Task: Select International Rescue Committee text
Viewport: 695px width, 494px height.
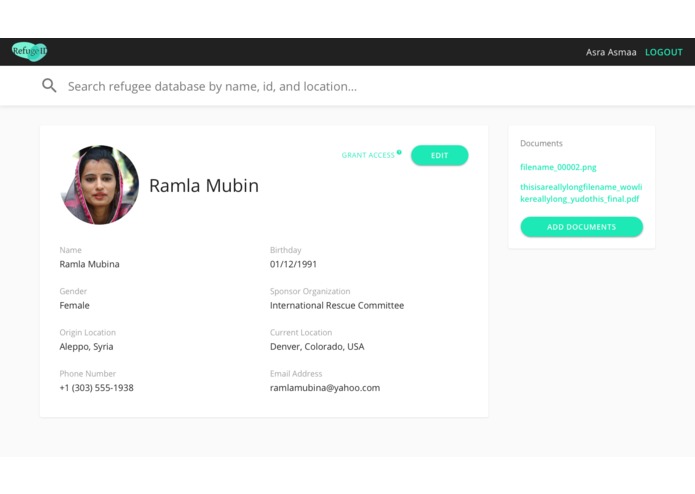Action: coord(337,305)
